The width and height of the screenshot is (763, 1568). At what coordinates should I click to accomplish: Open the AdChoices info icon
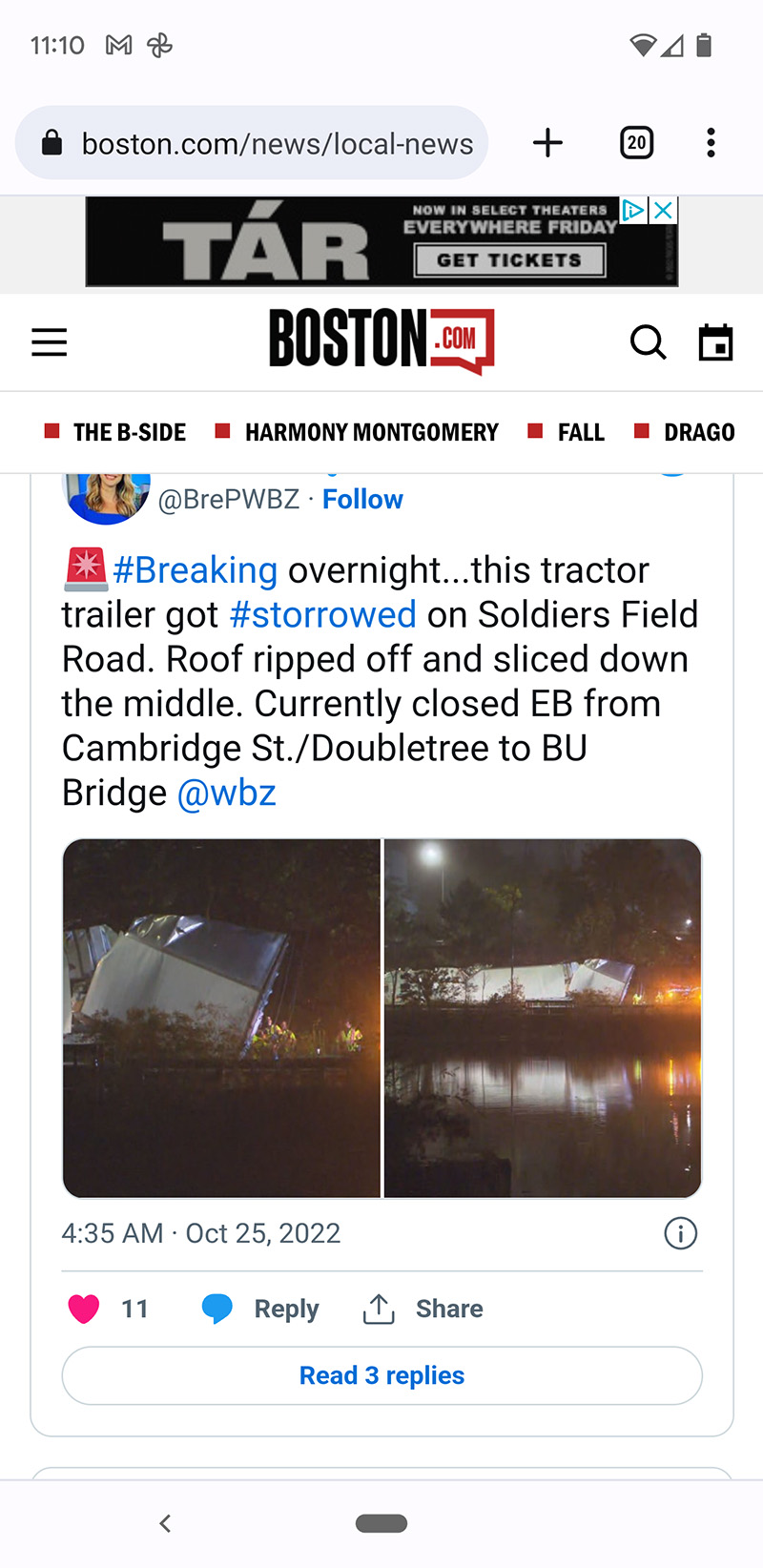pos(633,210)
